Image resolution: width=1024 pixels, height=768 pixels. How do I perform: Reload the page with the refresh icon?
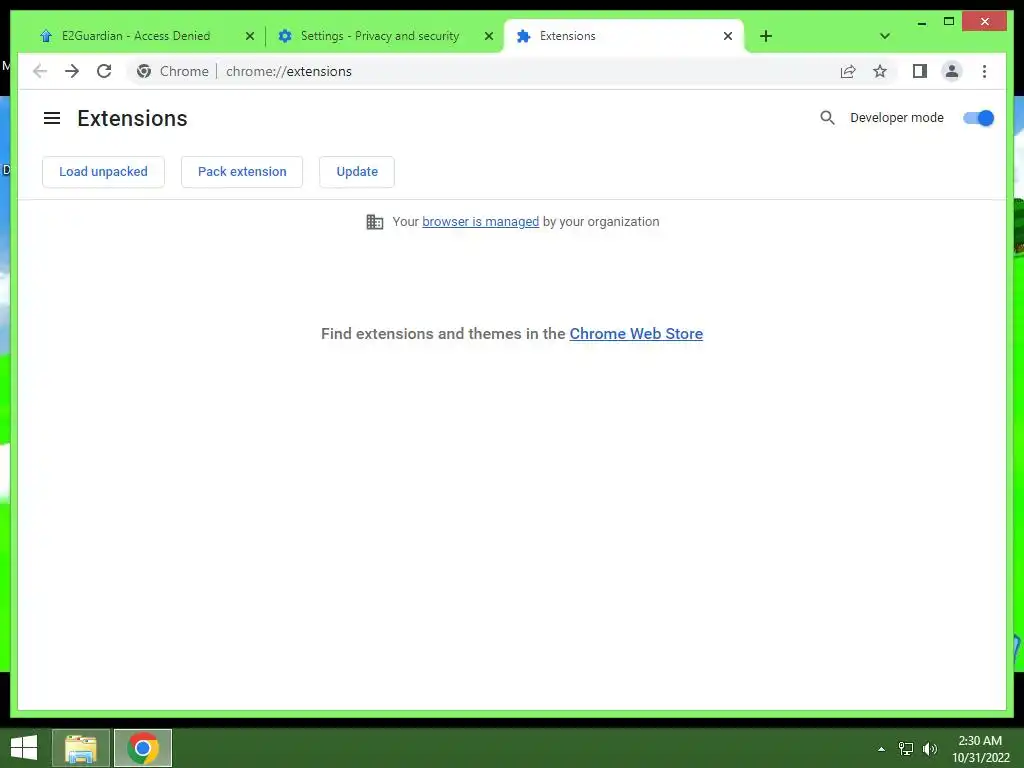[104, 71]
